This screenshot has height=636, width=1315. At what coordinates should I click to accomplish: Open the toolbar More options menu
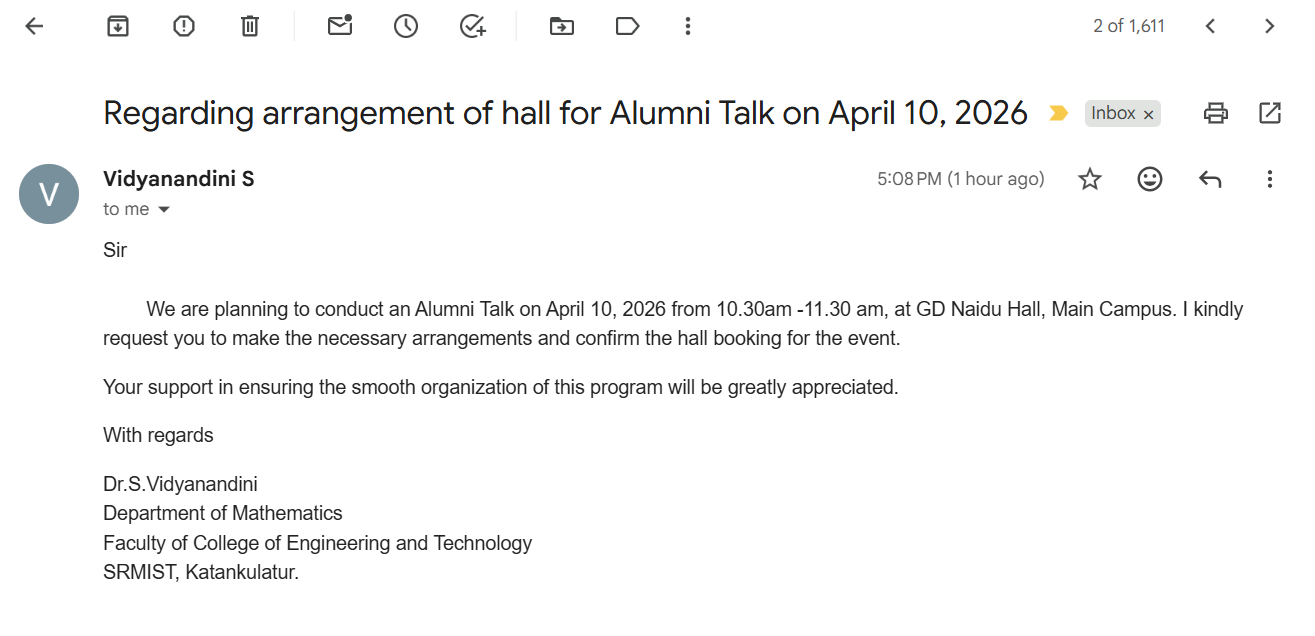(x=687, y=27)
